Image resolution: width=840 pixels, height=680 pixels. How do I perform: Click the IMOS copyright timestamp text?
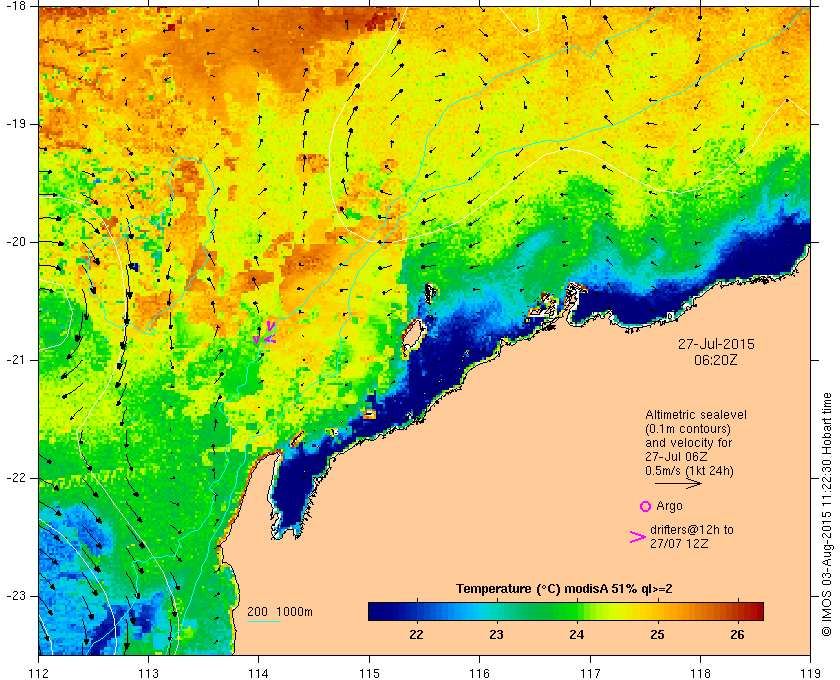(x=827, y=514)
